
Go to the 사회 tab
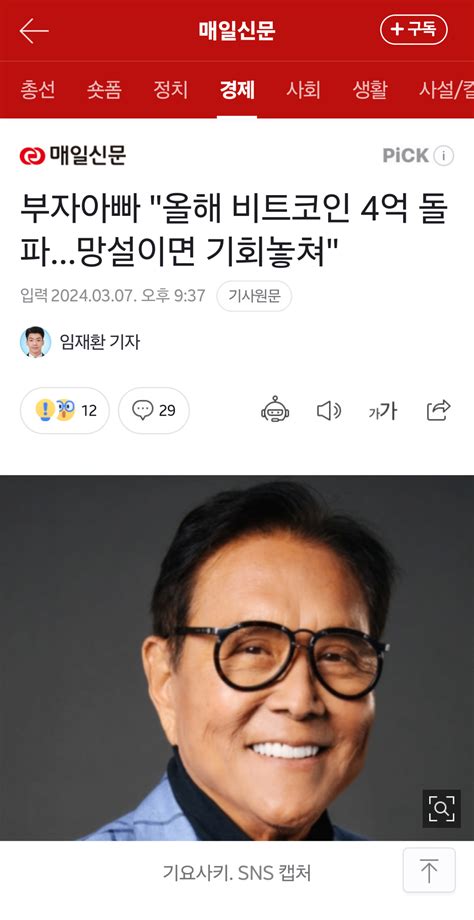click(303, 90)
